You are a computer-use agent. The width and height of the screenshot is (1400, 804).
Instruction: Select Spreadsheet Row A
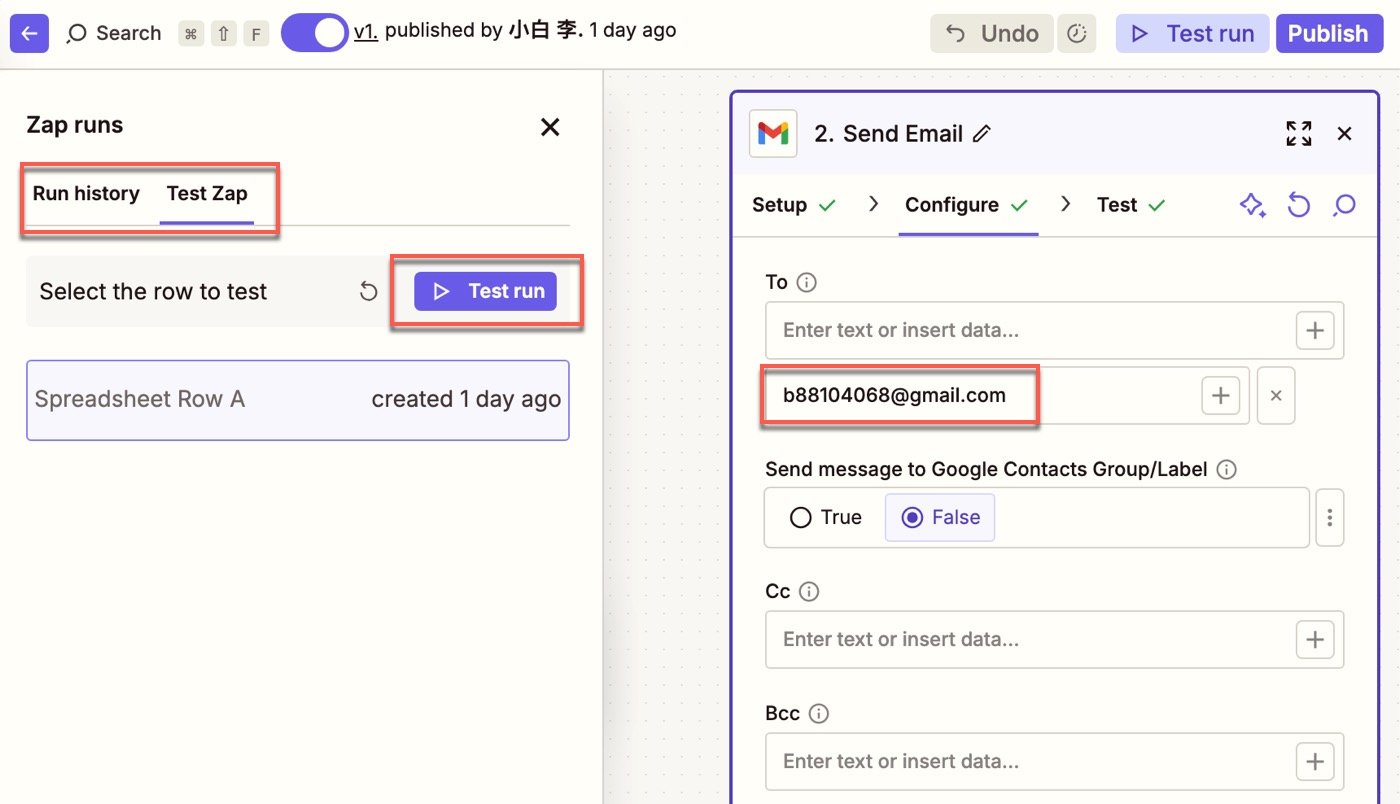(x=298, y=400)
